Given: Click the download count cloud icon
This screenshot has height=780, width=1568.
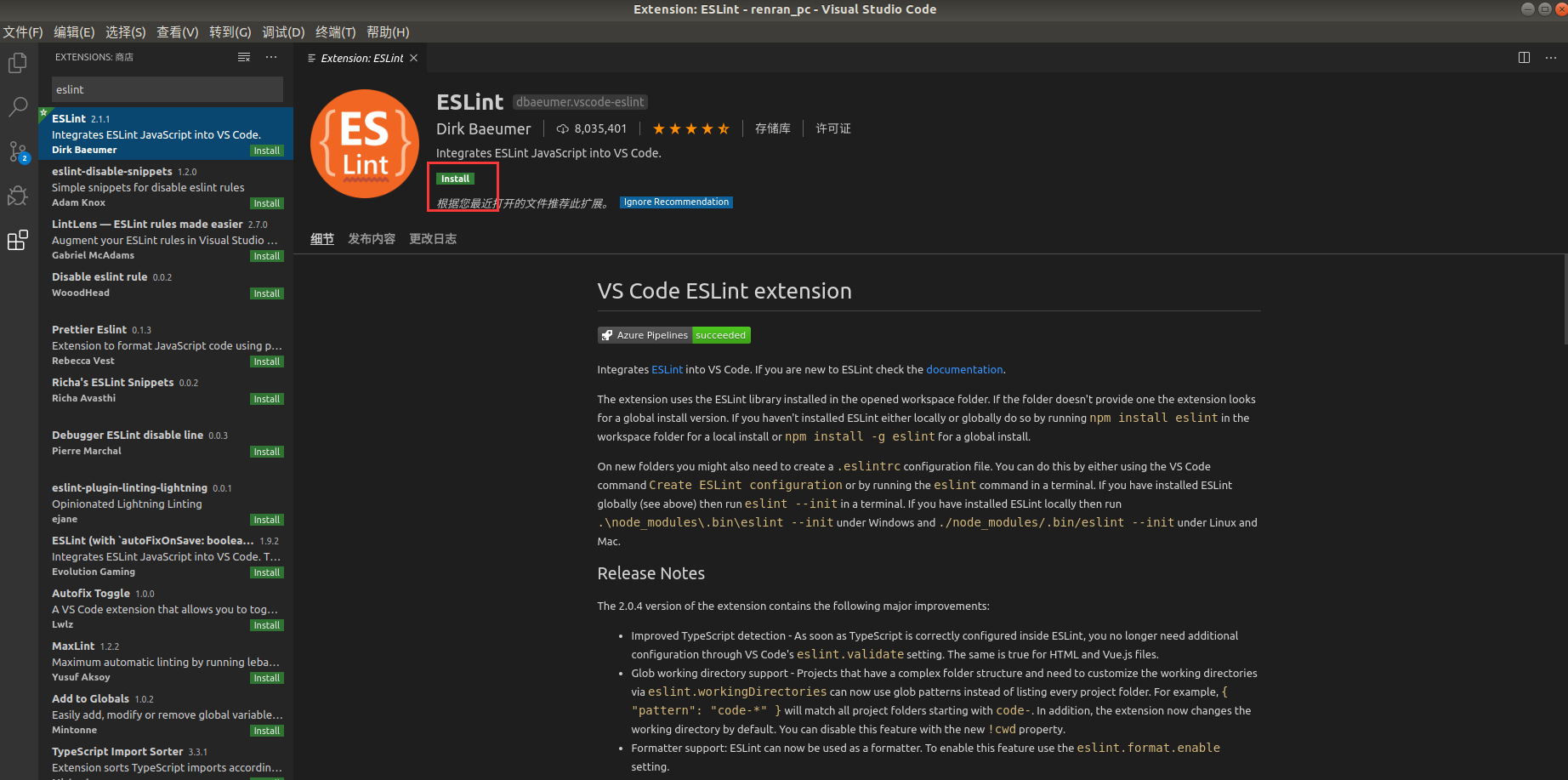Looking at the screenshot, I should coord(562,128).
